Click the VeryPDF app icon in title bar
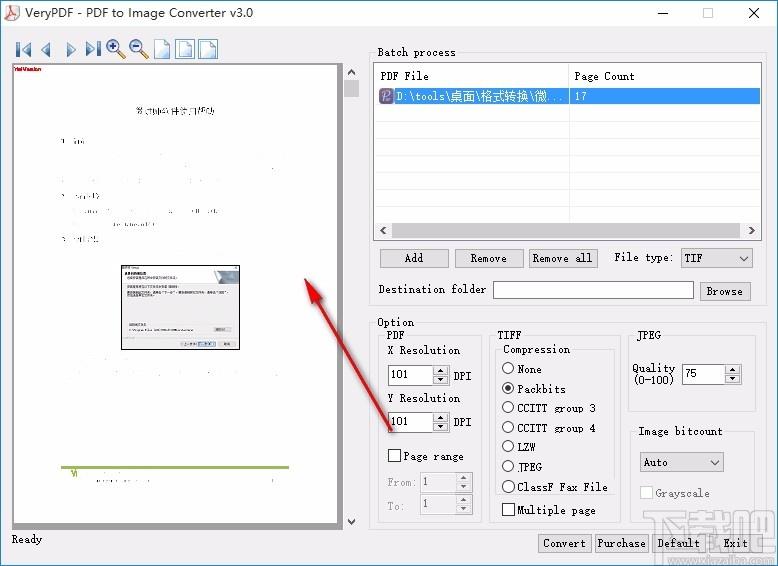 11,12
